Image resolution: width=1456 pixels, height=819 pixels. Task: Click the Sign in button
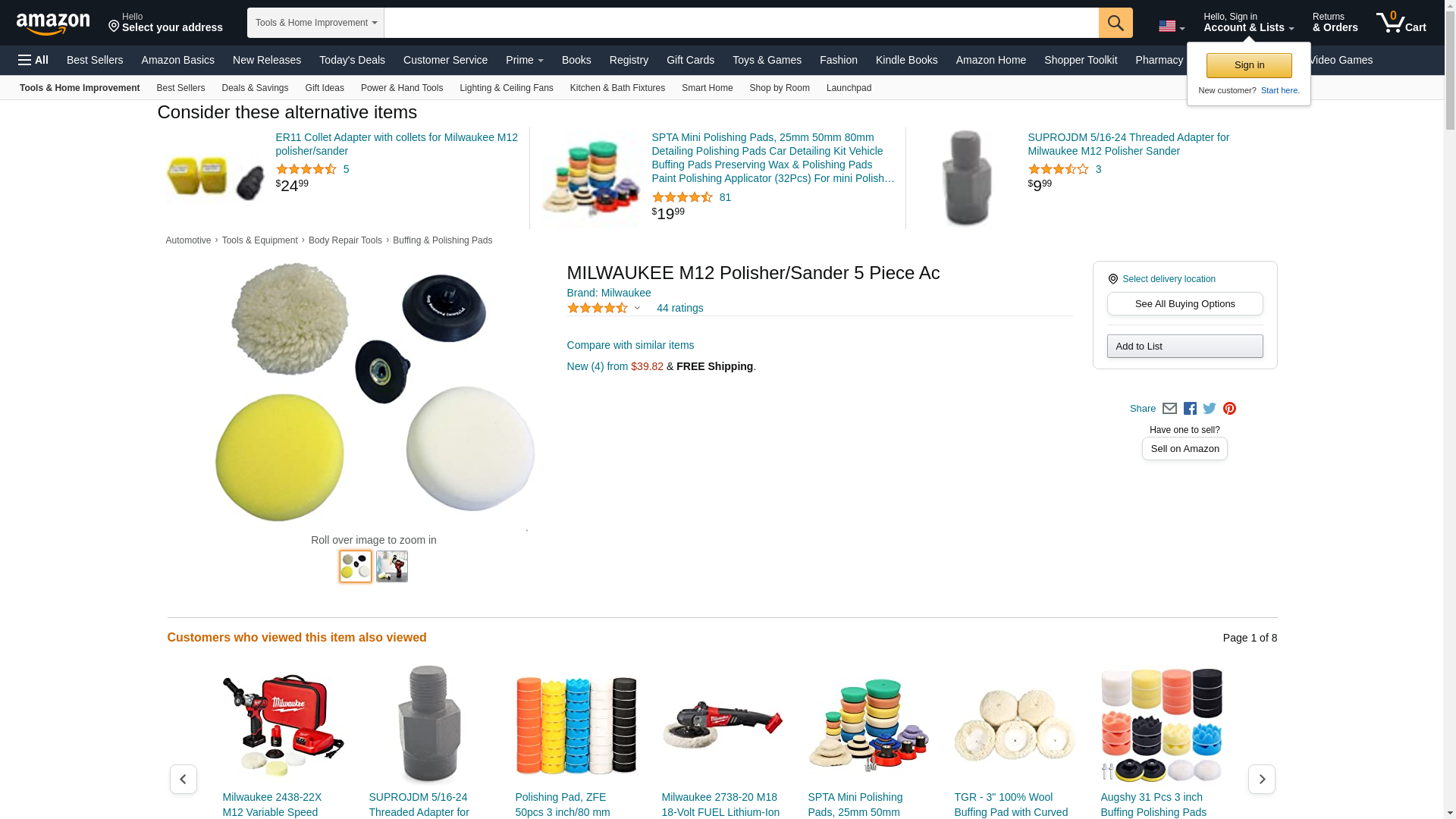[x=1249, y=65]
